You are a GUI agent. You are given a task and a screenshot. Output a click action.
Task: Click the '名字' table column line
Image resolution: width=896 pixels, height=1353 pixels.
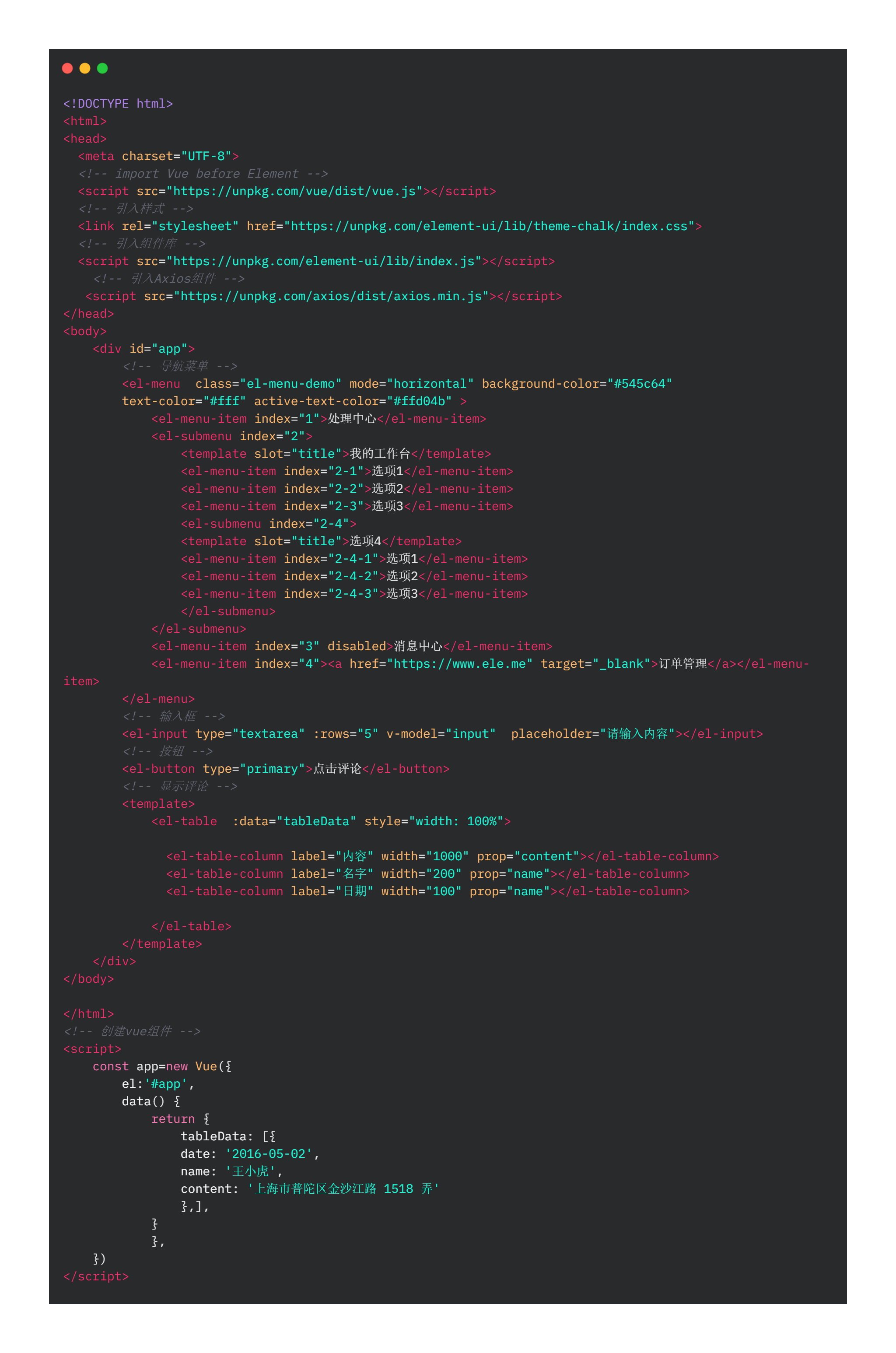click(x=428, y=874)
